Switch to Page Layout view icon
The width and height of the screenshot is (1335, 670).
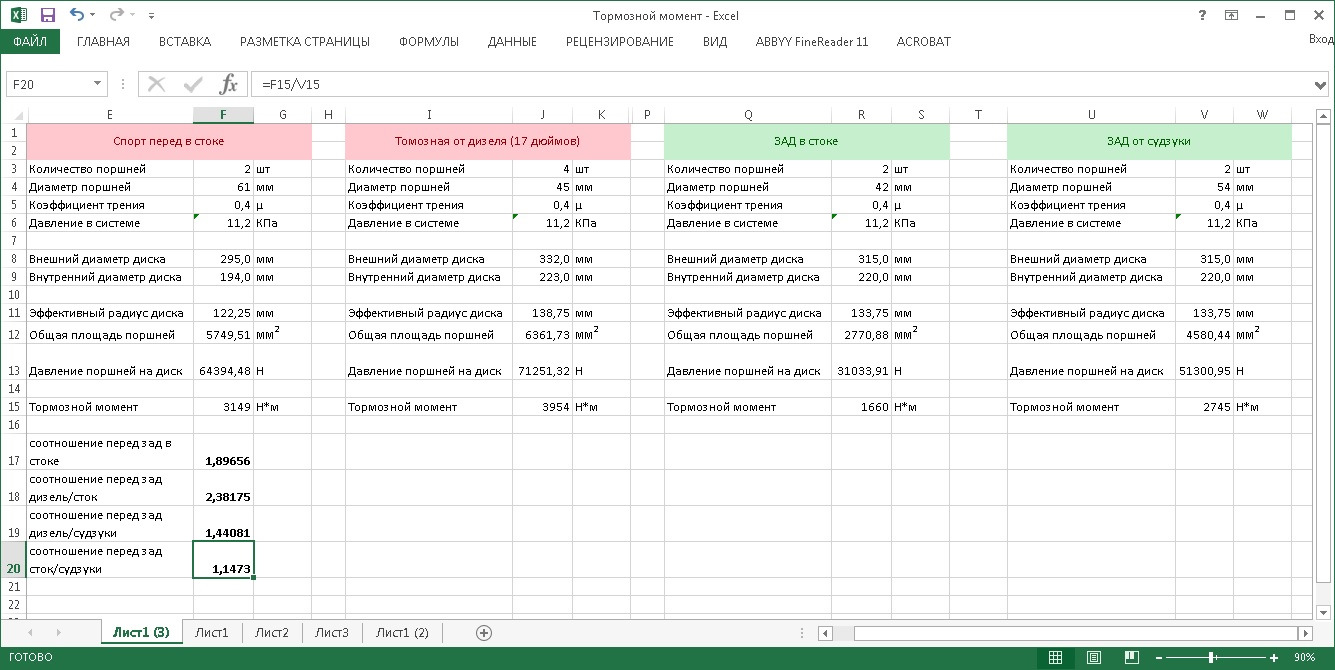1095,657
